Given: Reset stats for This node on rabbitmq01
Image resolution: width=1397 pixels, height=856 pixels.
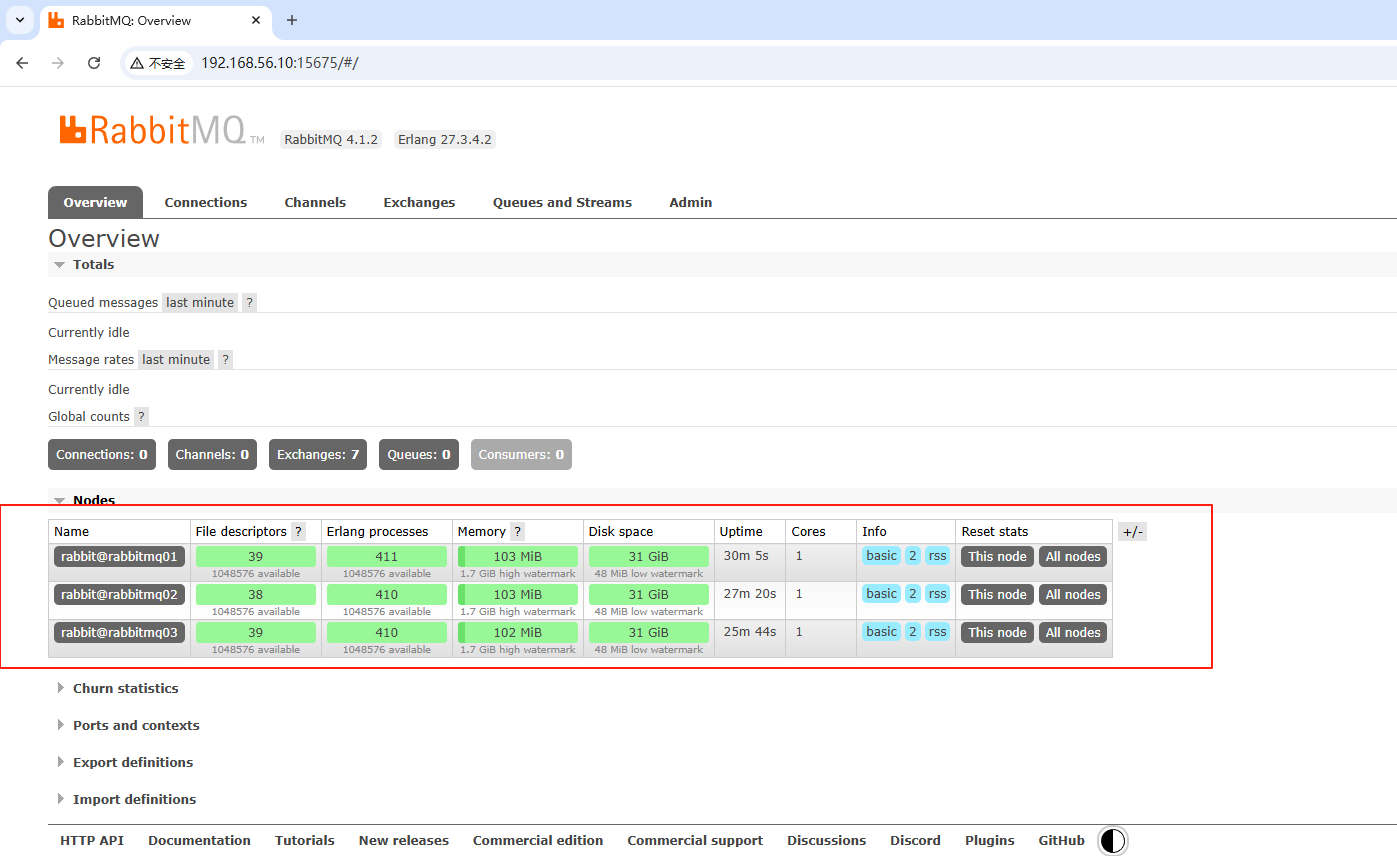Looking at the screenshot, I should tap(997, 557).
